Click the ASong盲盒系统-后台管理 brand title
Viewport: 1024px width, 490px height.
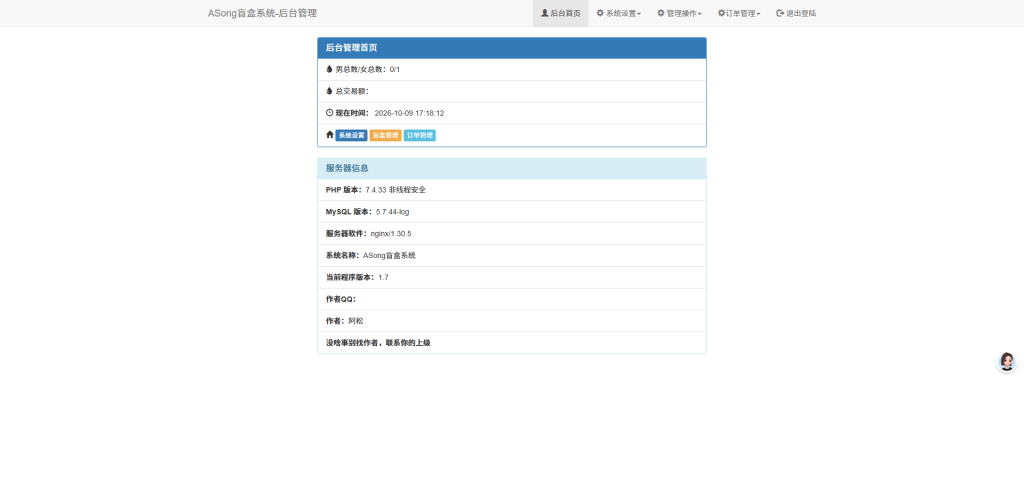[263, 13]
